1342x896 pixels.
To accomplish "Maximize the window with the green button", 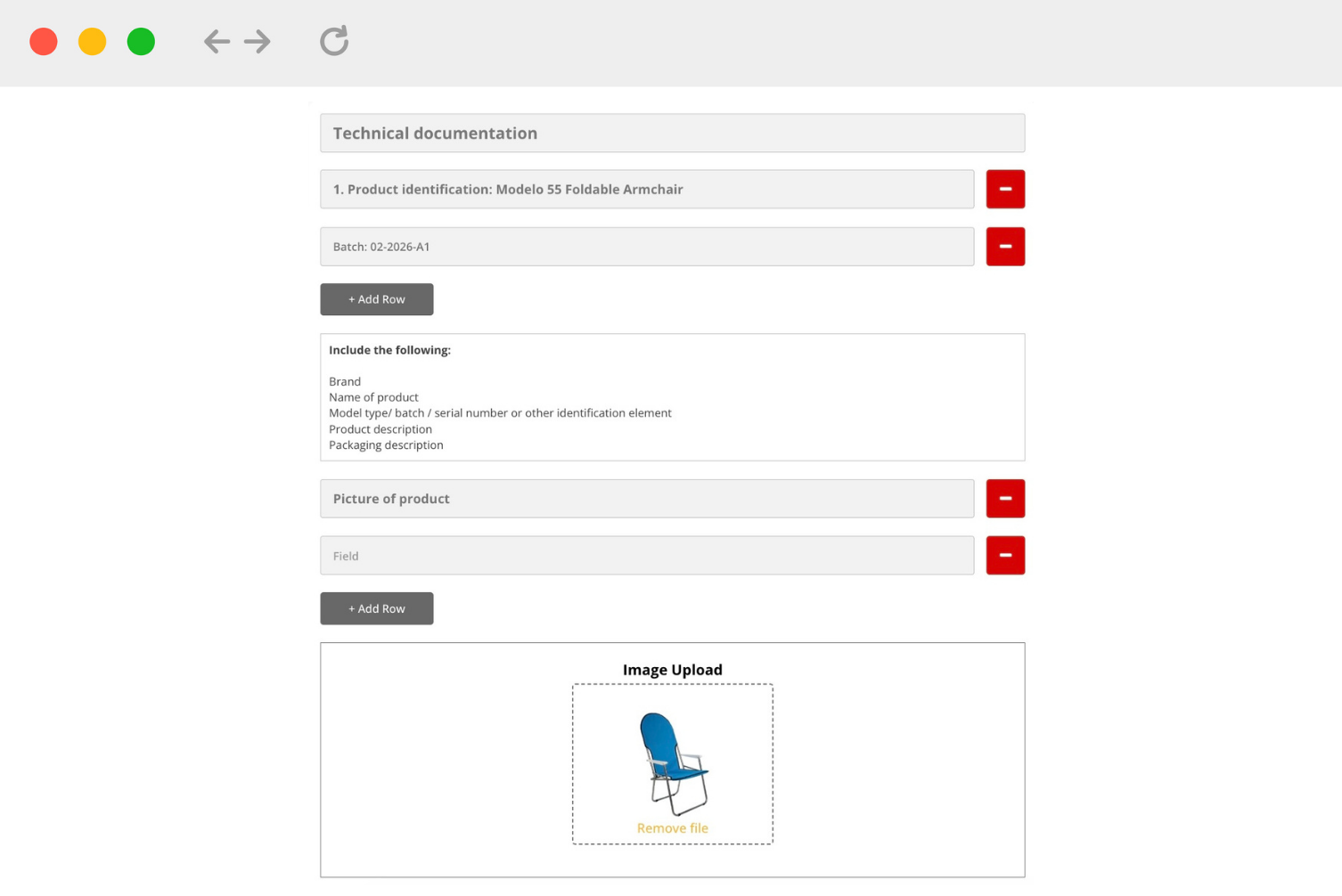I will (141, 42).
